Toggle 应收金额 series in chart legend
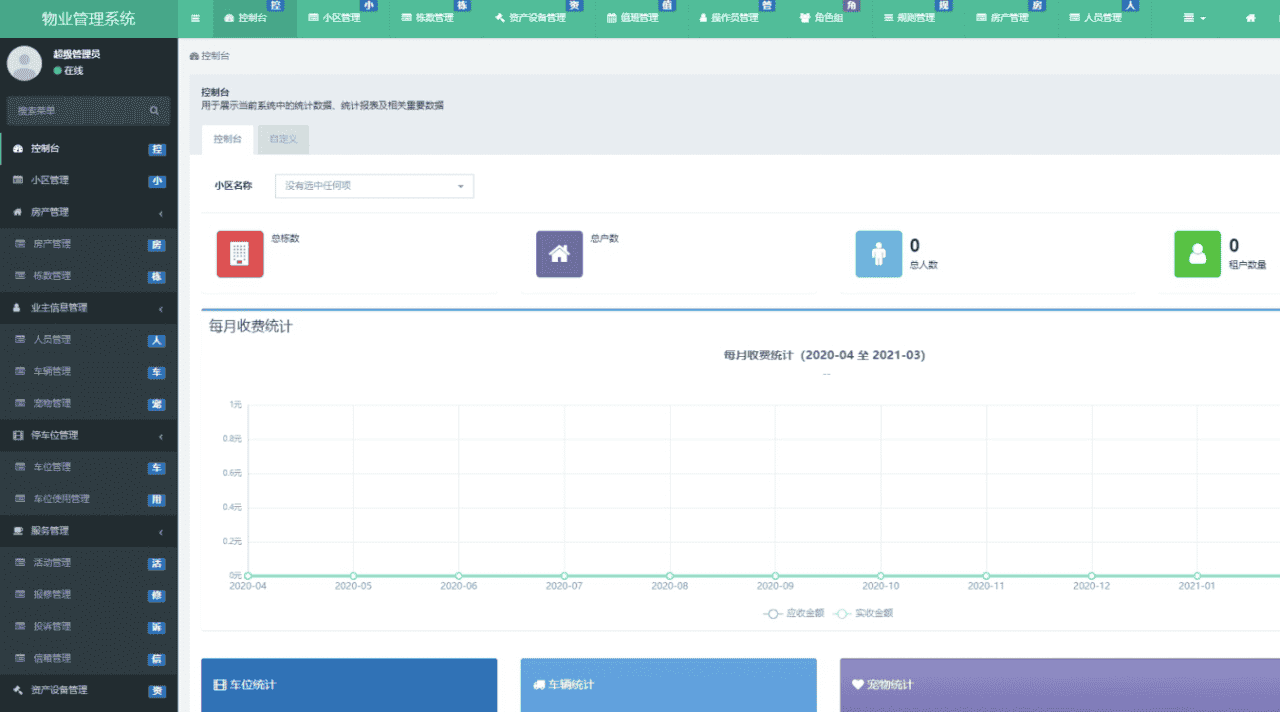This screenshot has height=712, width=1280. (794, 613)
